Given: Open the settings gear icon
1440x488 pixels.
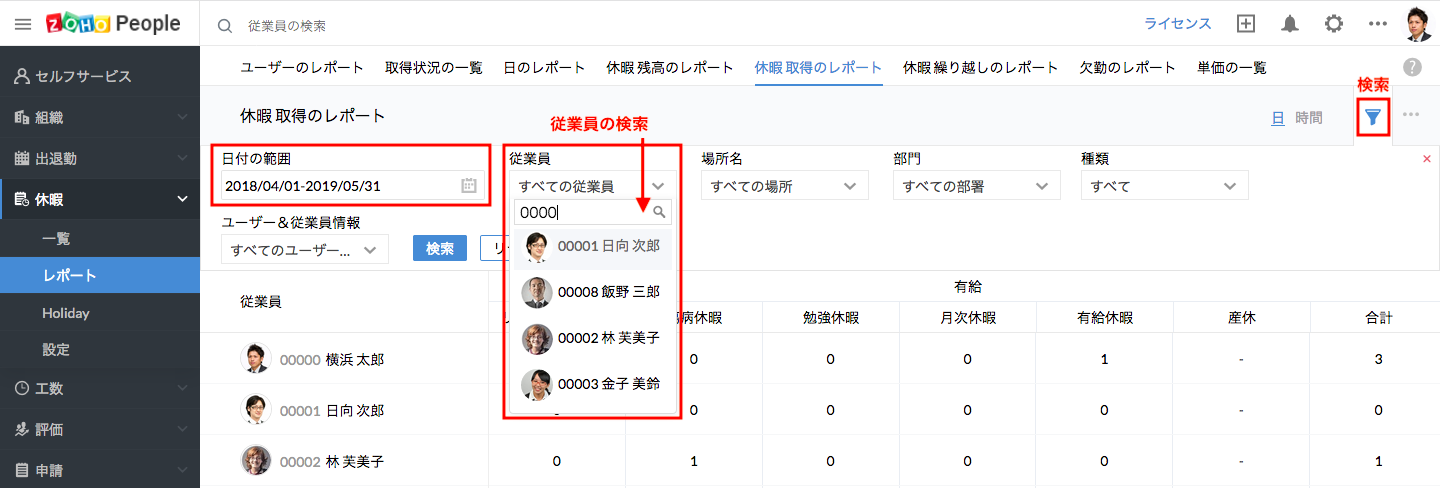Looking at the screenshot, I should (1333, 24).
